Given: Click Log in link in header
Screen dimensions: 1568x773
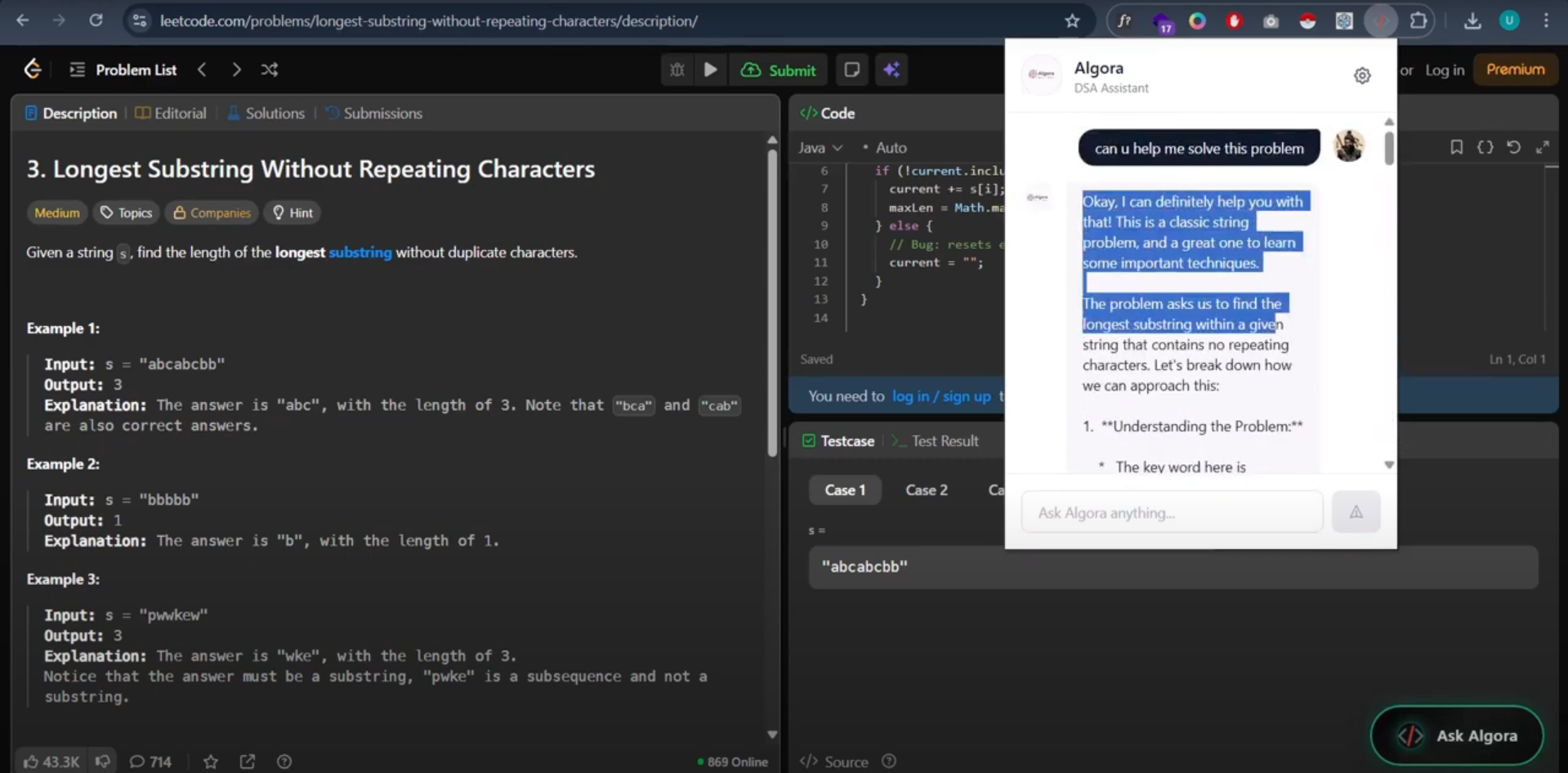Looking at the screenshot, I should coord(1445,69).
